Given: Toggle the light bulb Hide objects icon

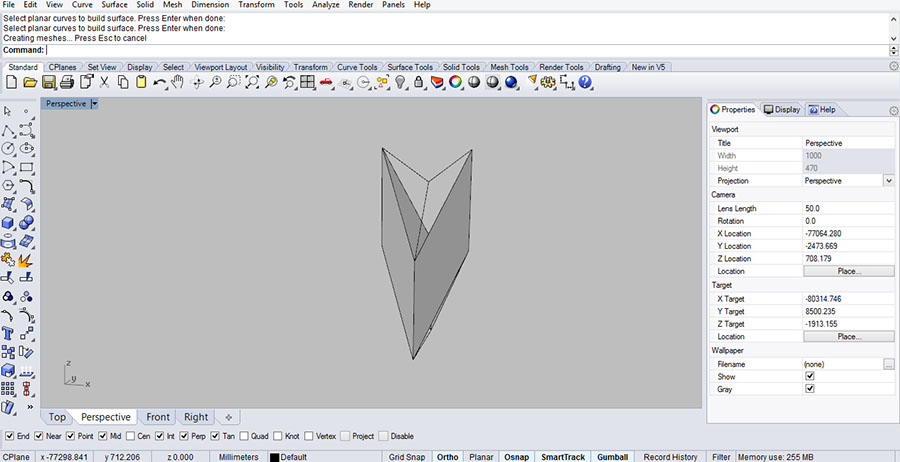Looking at the screenshot, I should point(401,82).
